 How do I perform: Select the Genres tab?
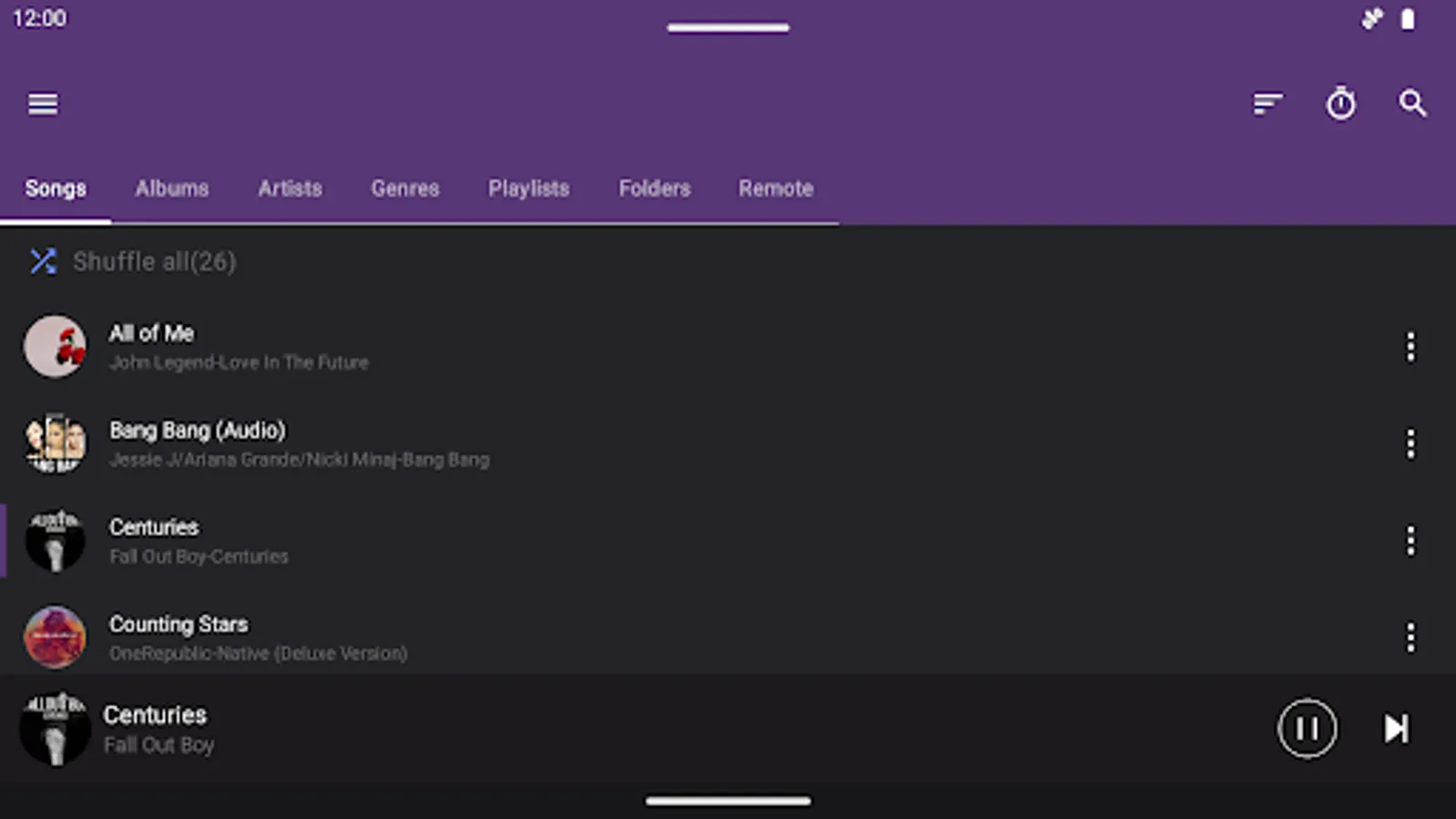click(x=405, y=188)
